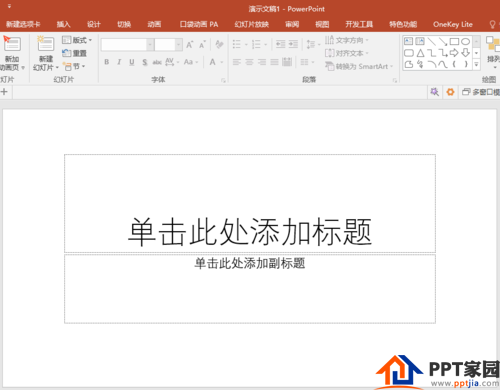Screen dimensions: 500x390
Task: Click the title placeholder 单击此处添加标题
Action: click(250, 232)
